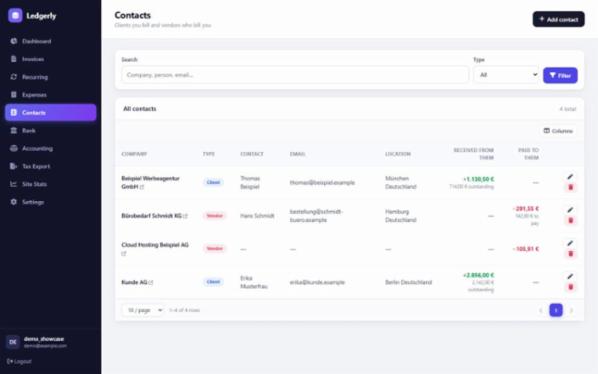Open external link beside Bürobedarf Schmidt KG
598x374 pixels.
tap(185, 216)
